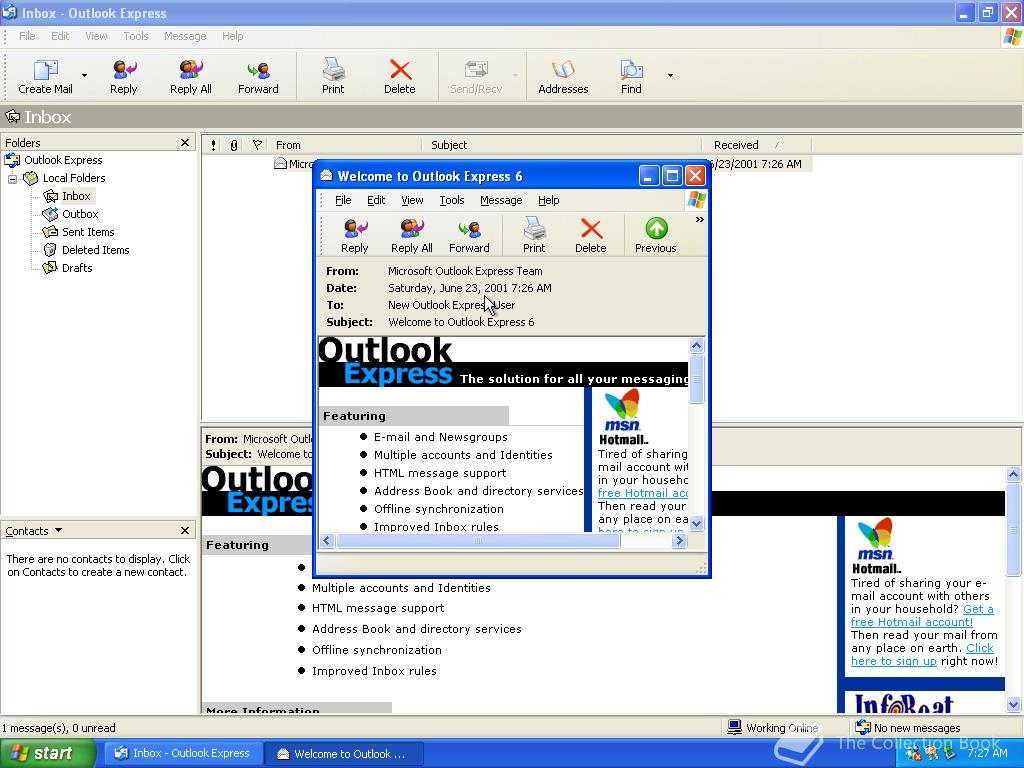The height and width of the screenshot is (768, 1024).
Task: Sort the message list by flag column
Action: click(x=257, y=145)
